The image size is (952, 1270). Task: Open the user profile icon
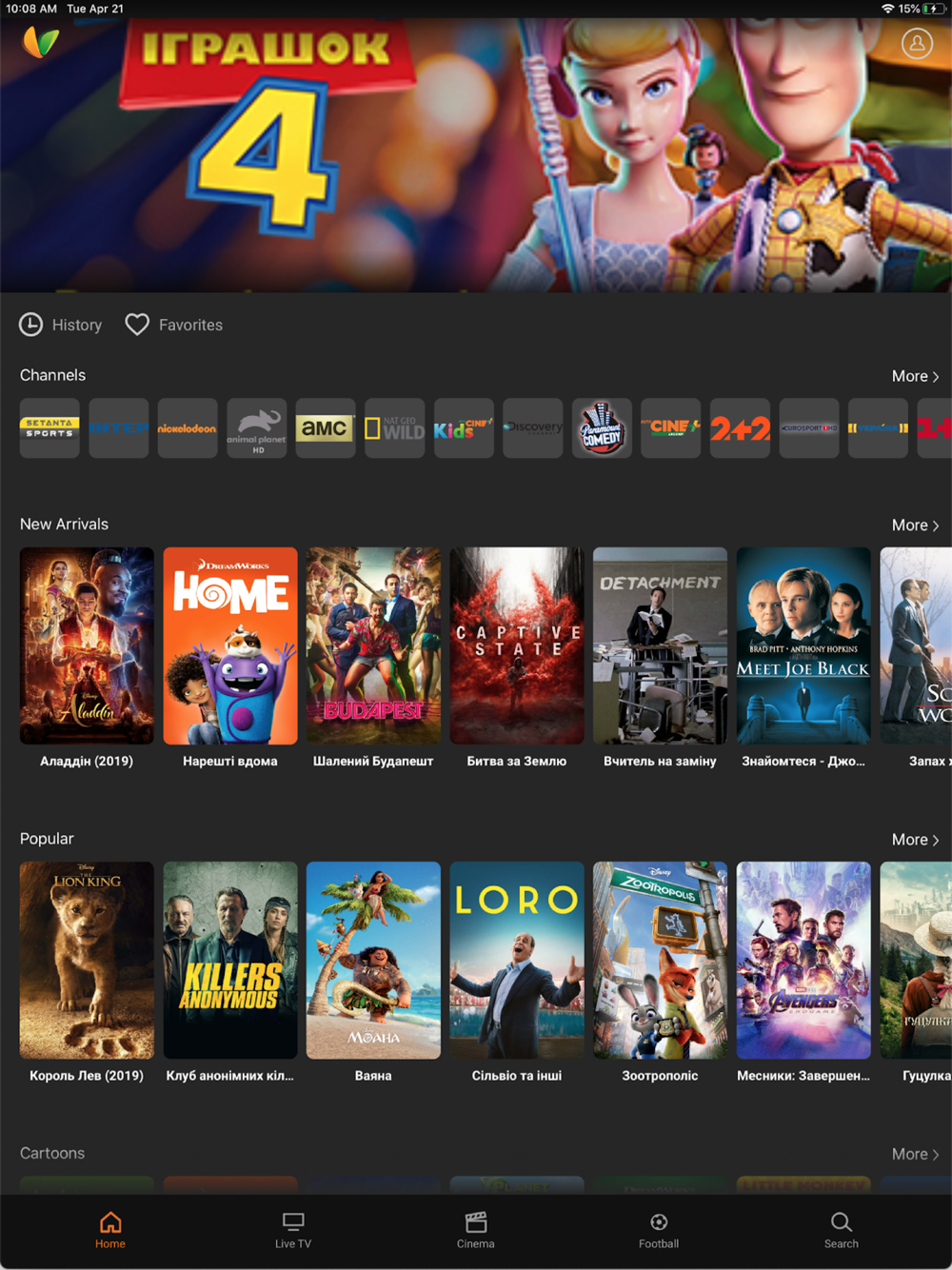(917, 43)
